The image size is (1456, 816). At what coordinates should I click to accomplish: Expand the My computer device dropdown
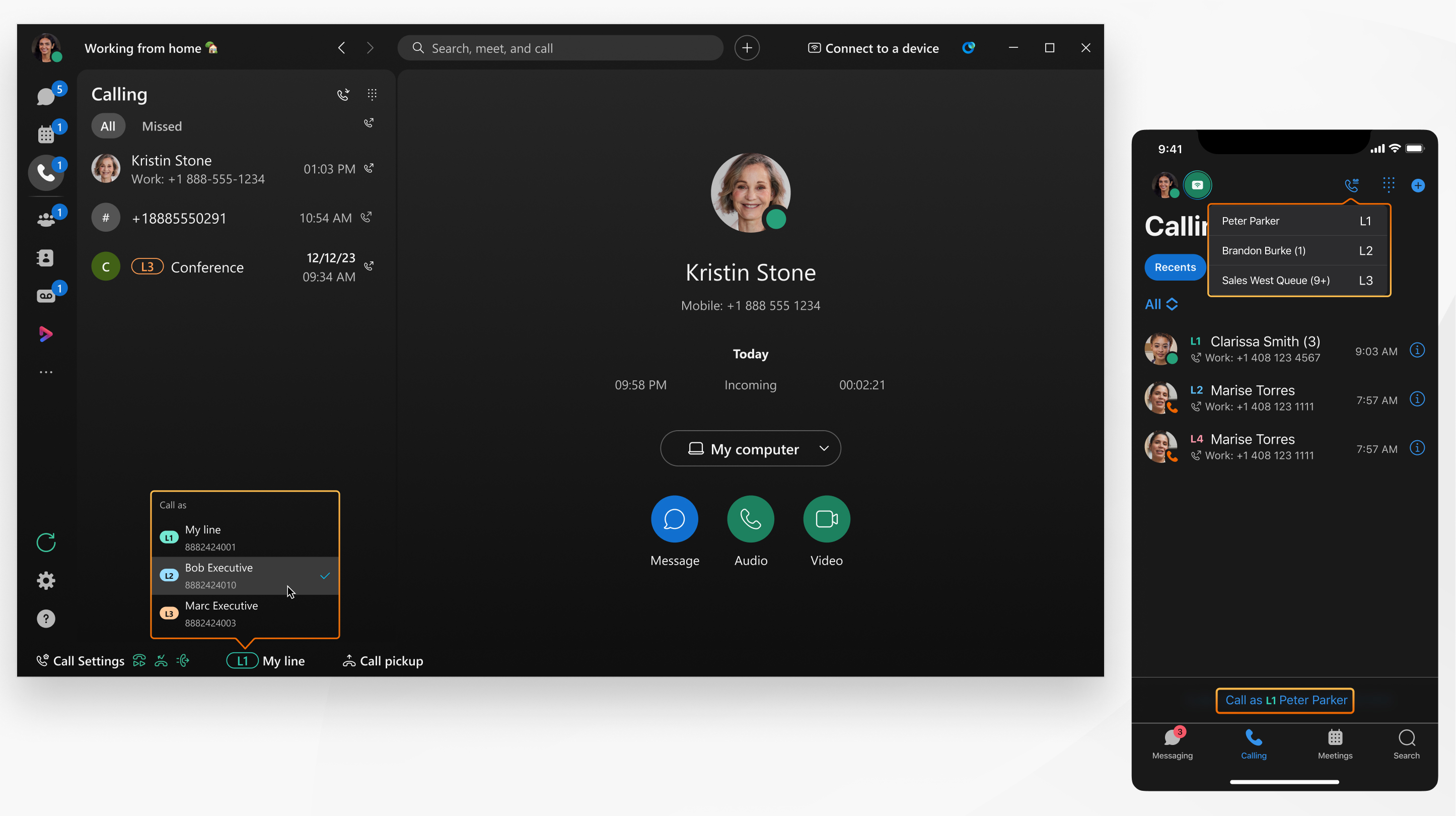click(x=750, y=448)
